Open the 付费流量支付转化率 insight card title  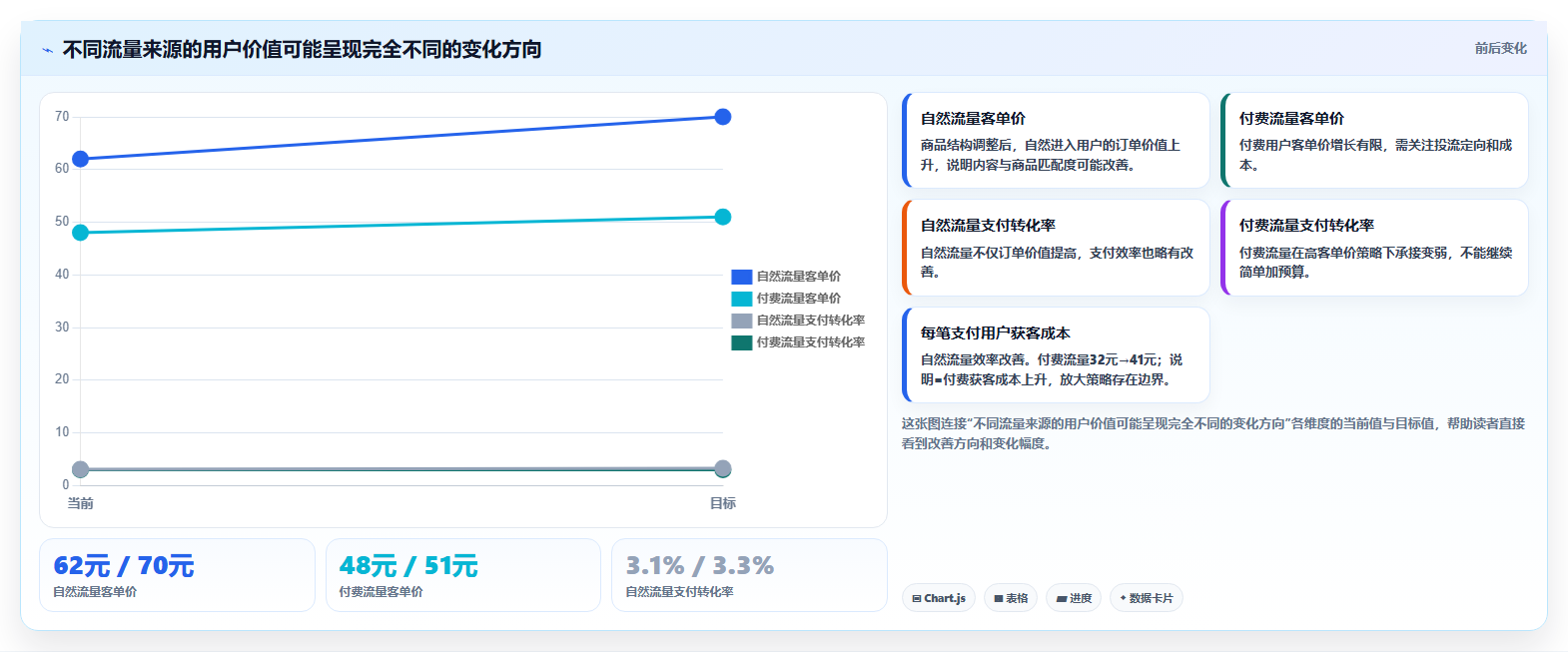click(1306, 226)
